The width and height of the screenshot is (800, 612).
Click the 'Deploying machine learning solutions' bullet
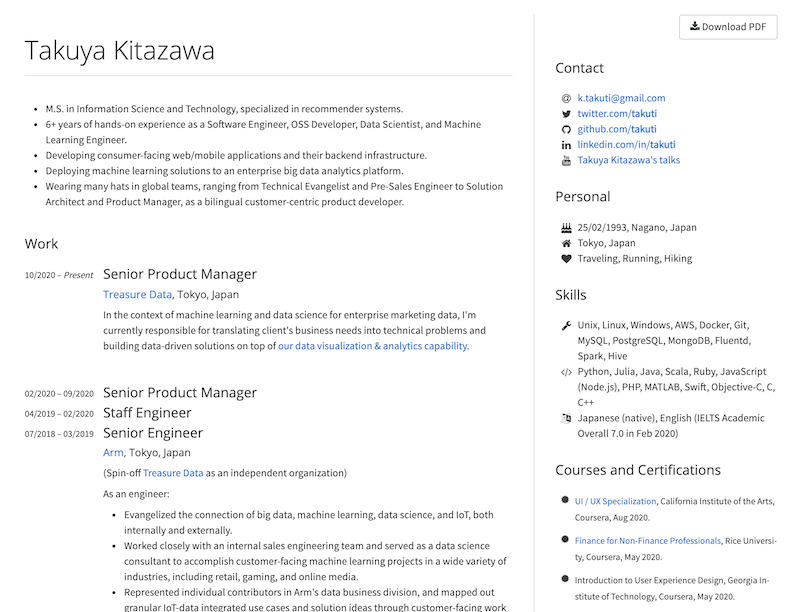coord(224,171)
